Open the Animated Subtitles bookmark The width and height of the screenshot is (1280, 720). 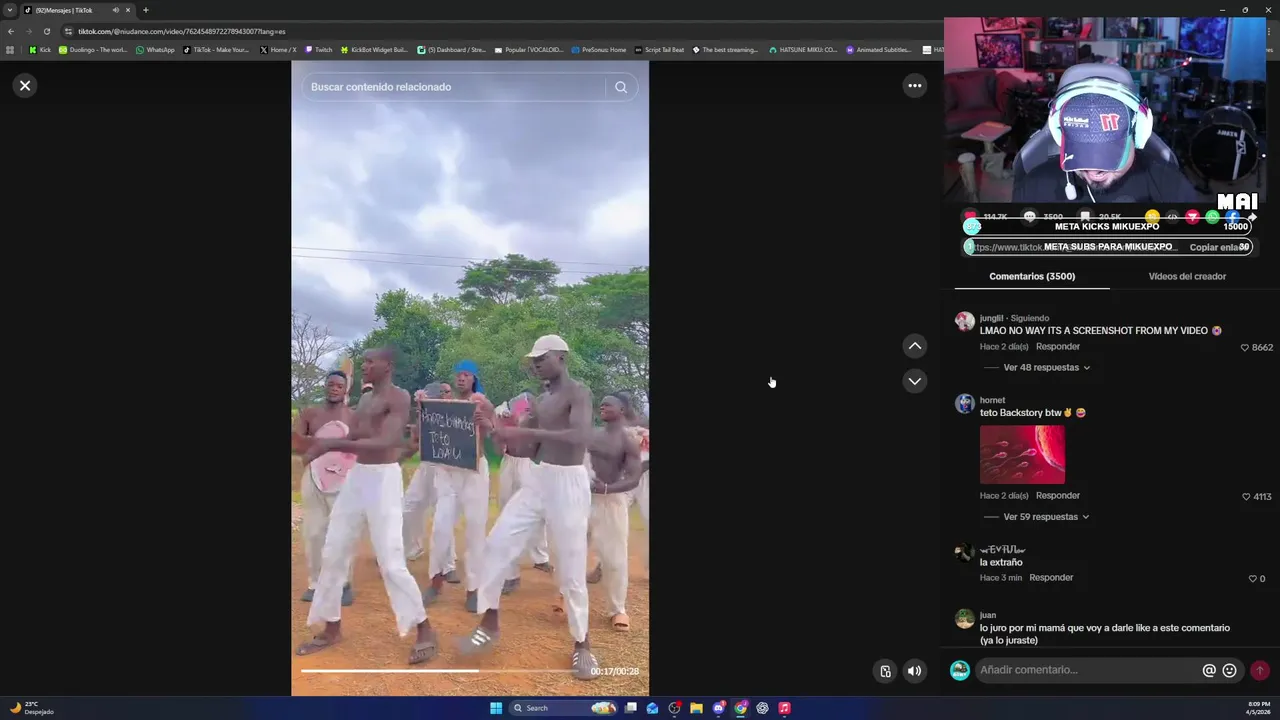(878, 49)
